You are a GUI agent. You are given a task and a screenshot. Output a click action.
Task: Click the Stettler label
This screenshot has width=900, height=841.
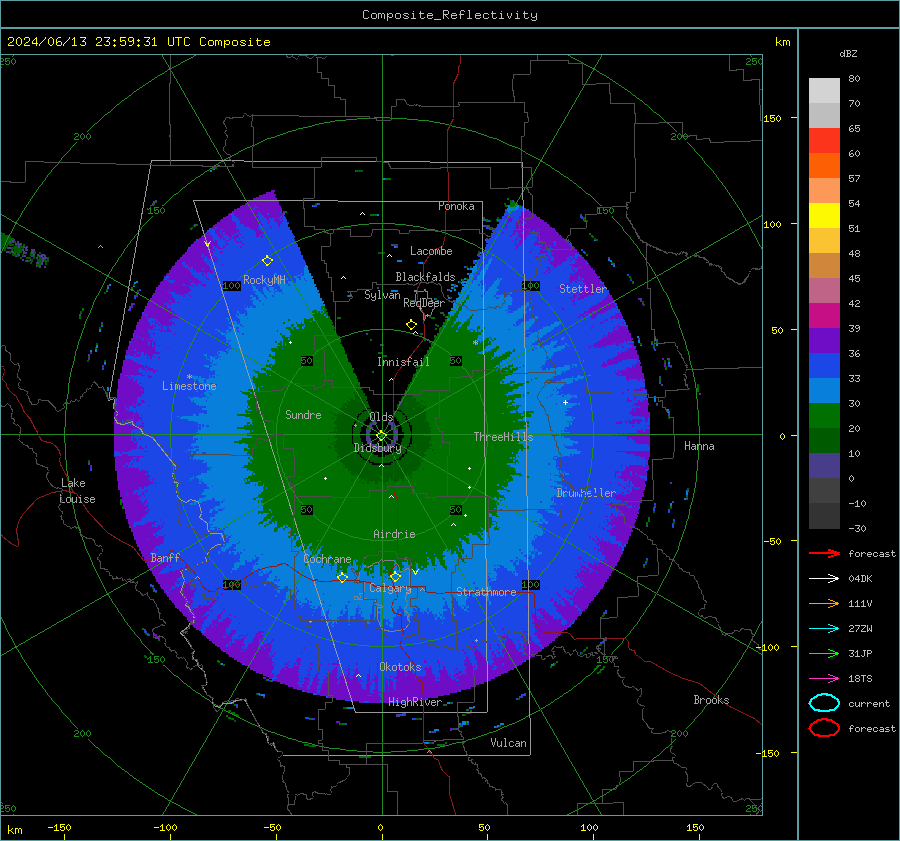click(x=583, y=289)
